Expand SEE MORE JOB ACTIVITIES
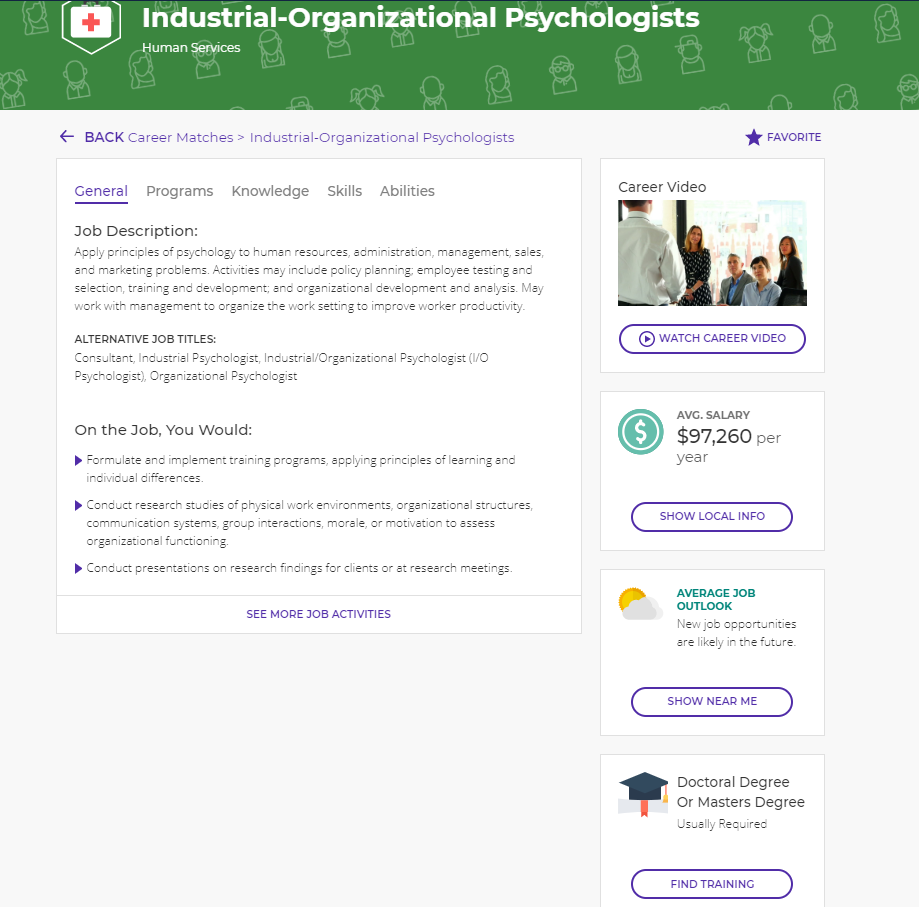The image size is (919, 907). [318, 614]
